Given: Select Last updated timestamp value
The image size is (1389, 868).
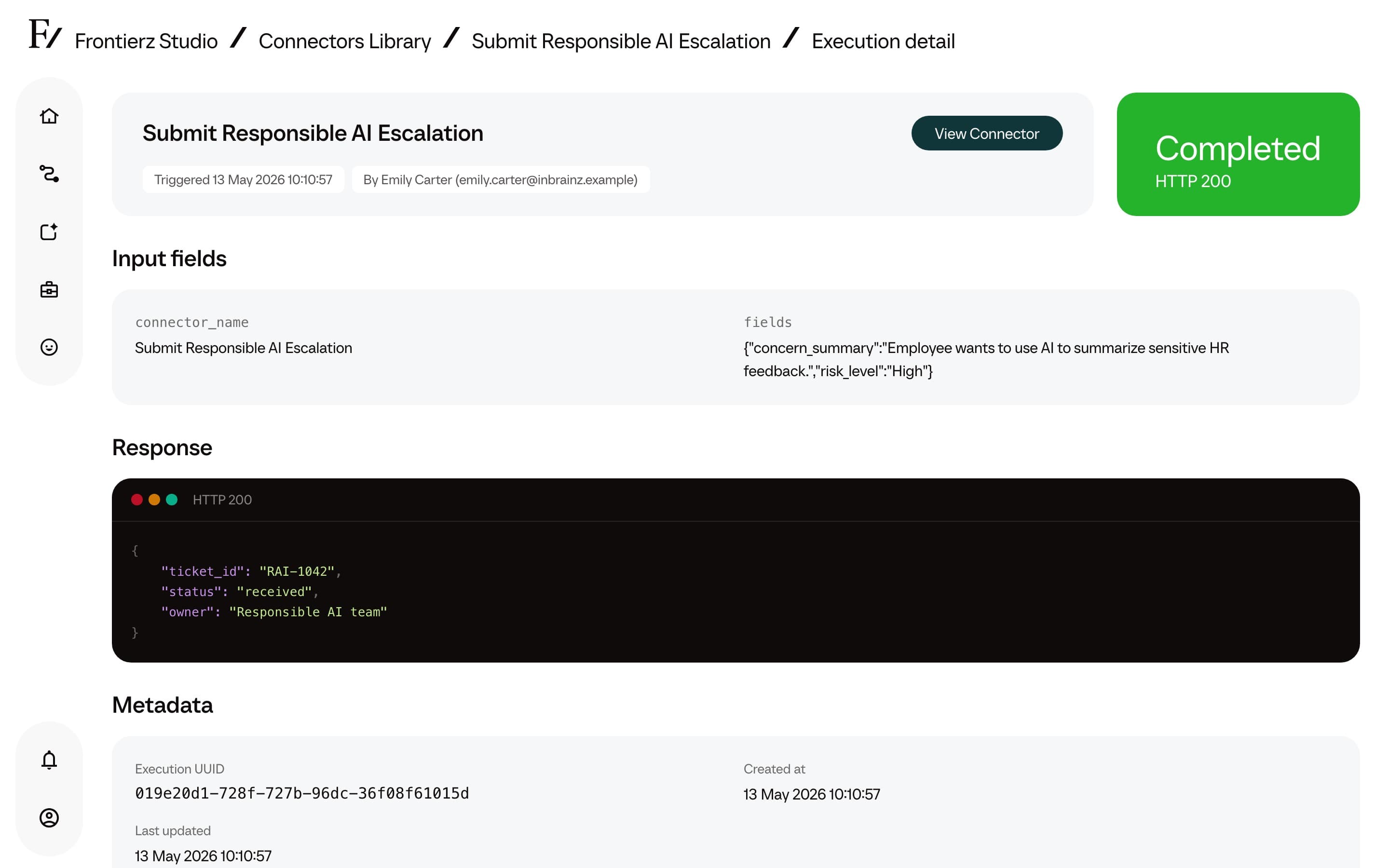Looking at the screenshot, I should click(203, 856).
